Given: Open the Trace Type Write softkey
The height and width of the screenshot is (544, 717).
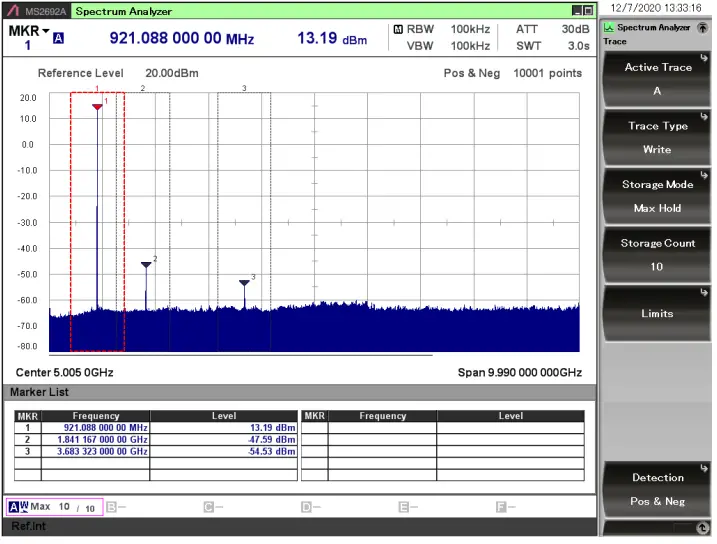Looking at the screenshot, I should point(657,138).
